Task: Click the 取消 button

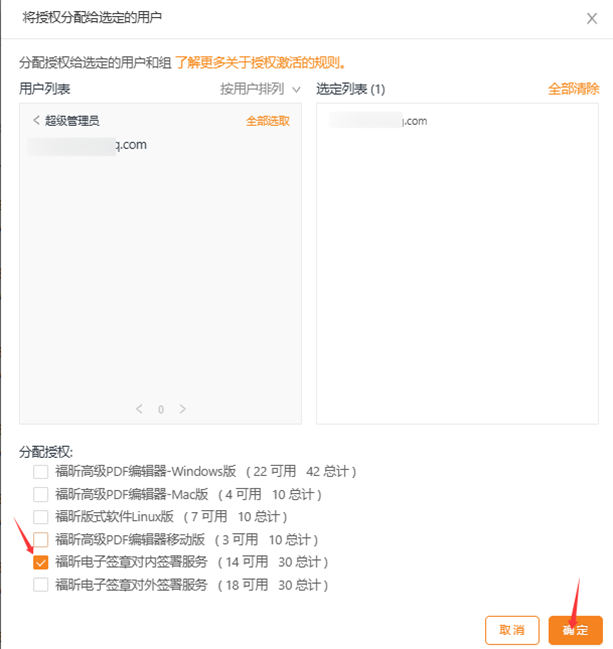Action: (512, 630)
